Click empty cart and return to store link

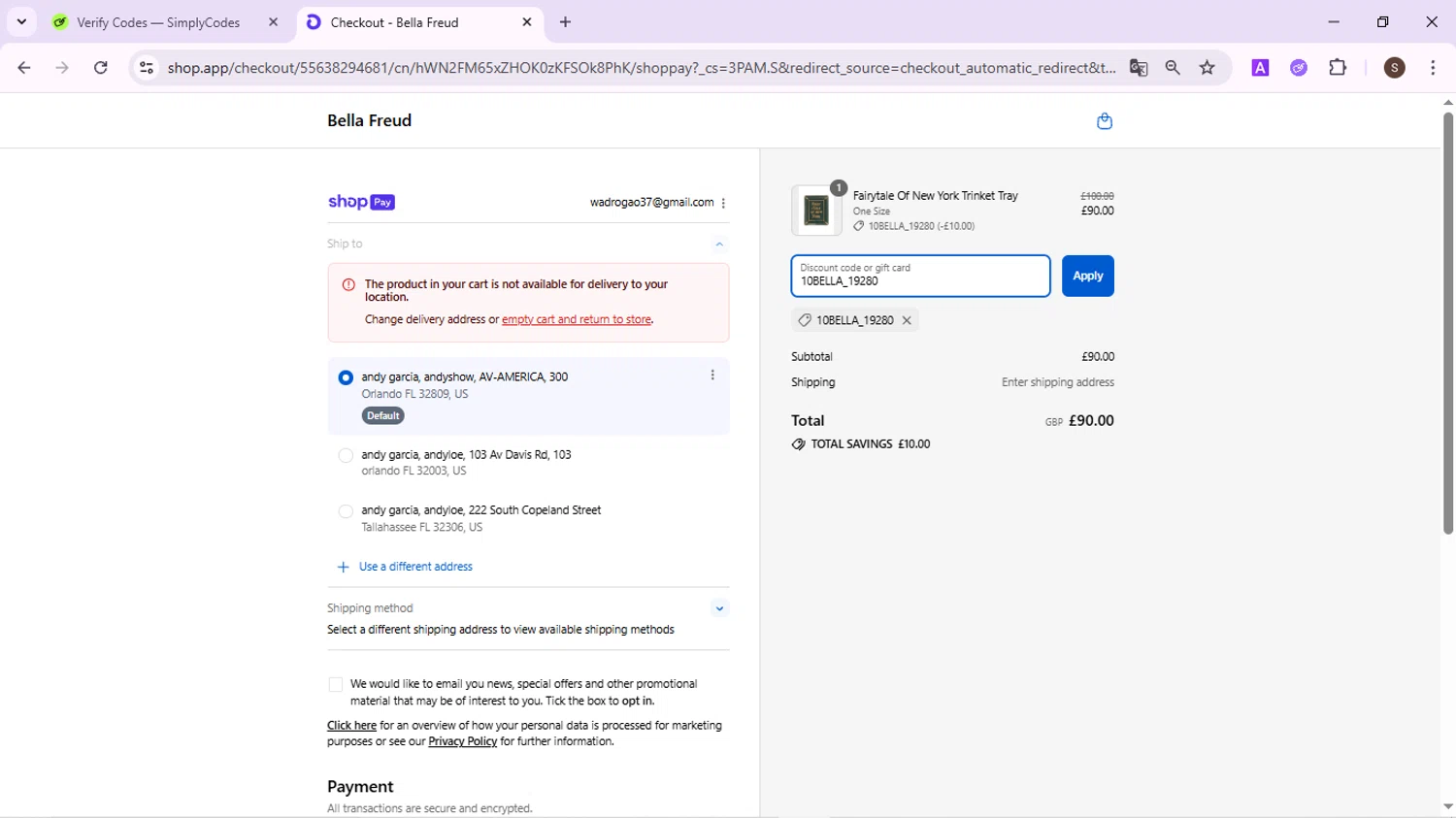(577, 319)
